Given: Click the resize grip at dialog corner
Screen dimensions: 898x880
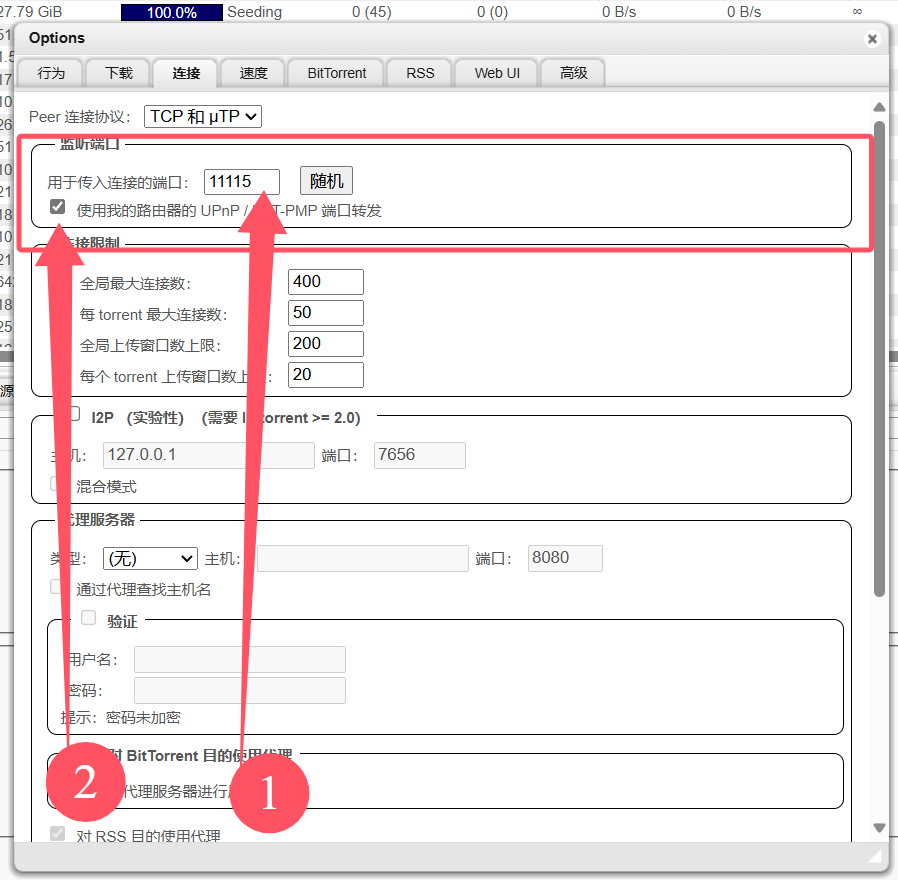Looking at the screenshot, I should 876,857.
